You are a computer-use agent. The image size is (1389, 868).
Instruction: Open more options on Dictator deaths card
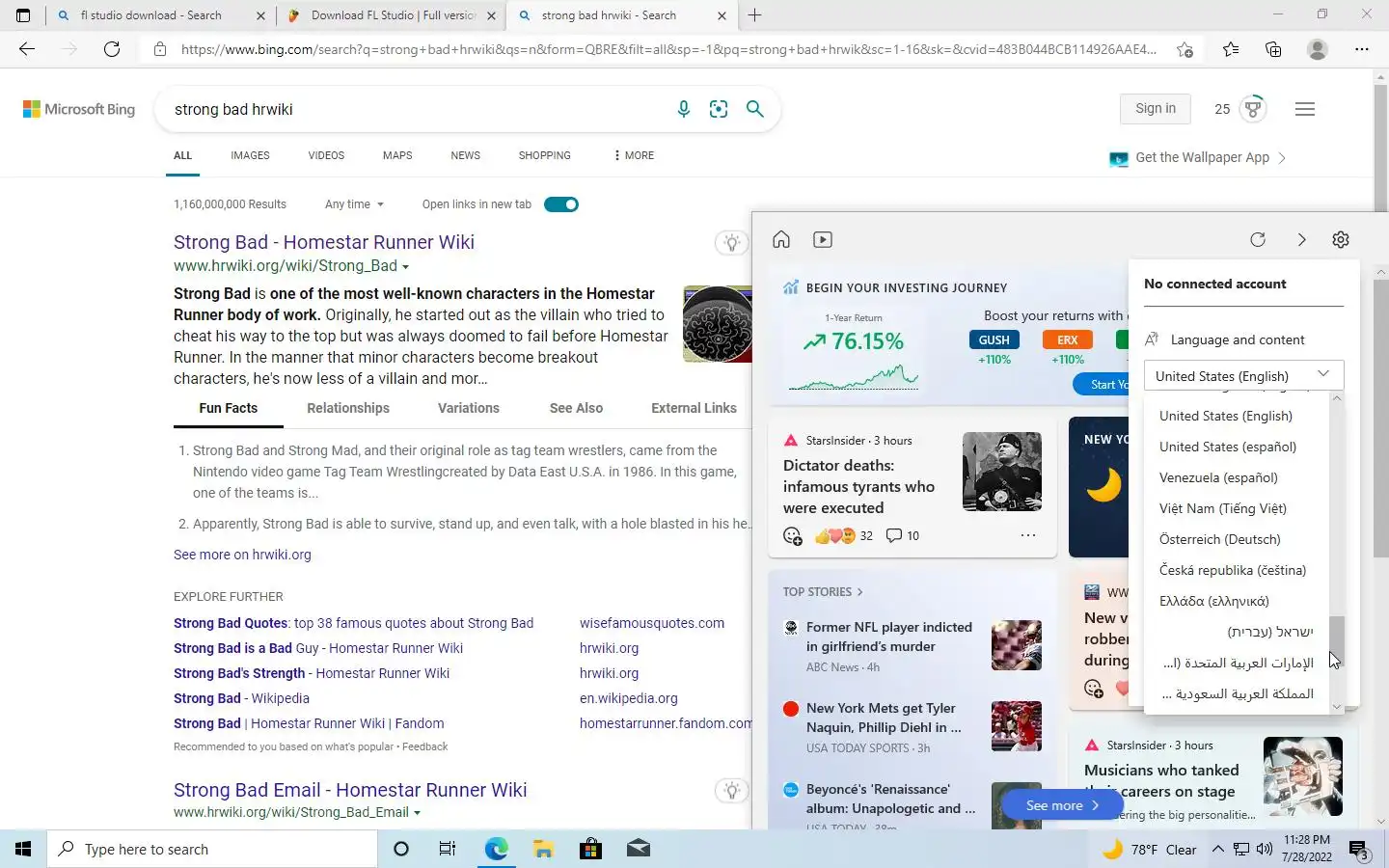(x=1028, y=535)
